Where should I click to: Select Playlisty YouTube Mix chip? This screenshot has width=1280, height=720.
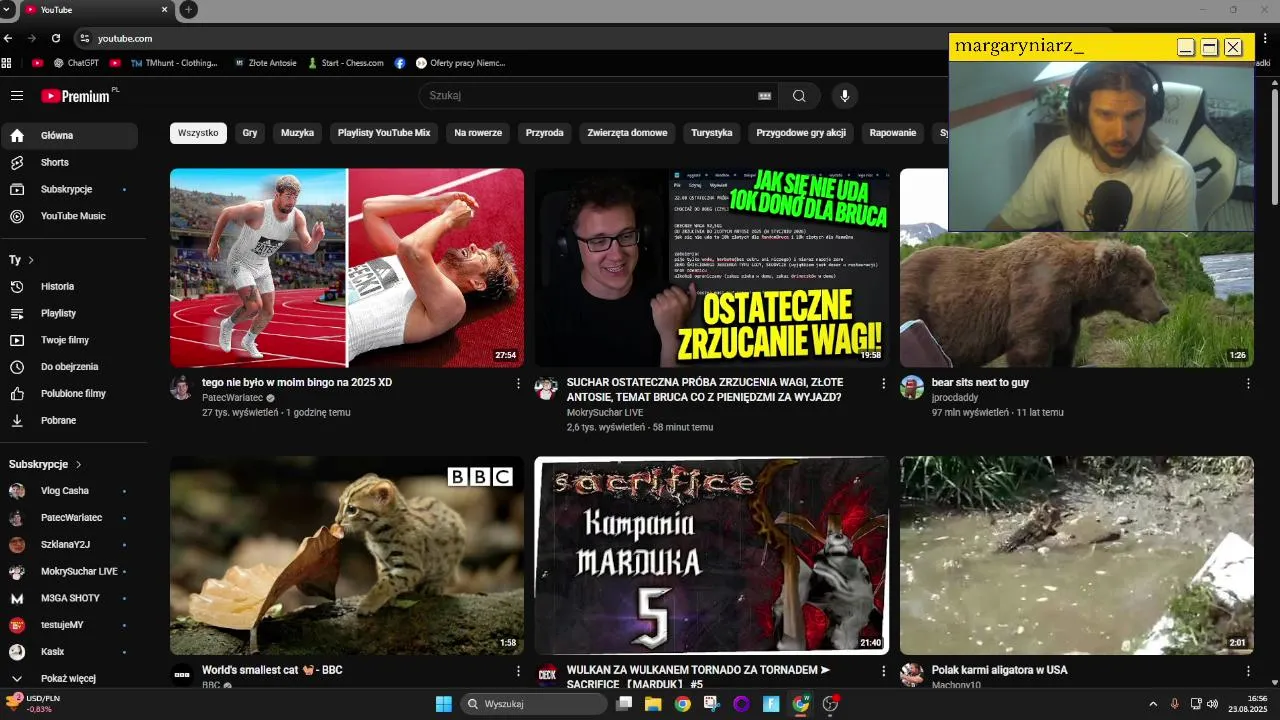(x=384, y=133)
